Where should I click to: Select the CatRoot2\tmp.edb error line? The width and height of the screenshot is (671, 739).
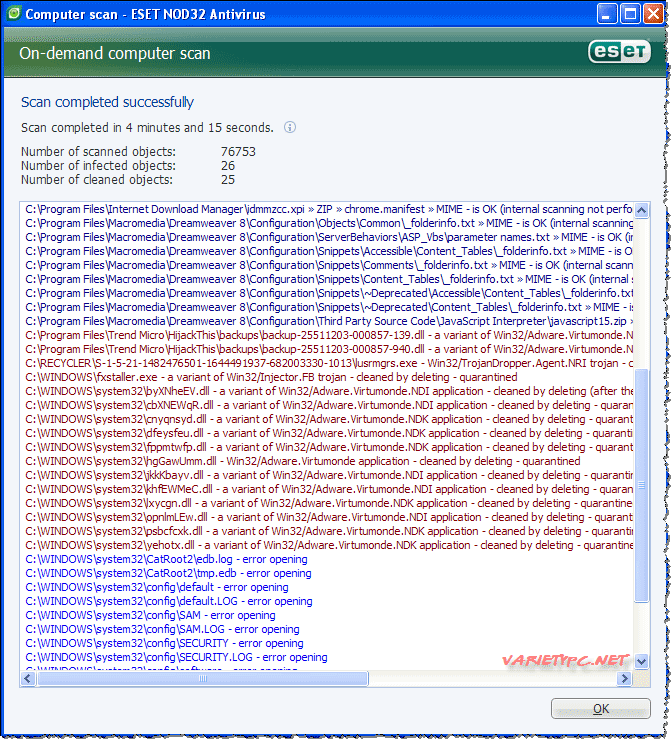coord(168,574)
